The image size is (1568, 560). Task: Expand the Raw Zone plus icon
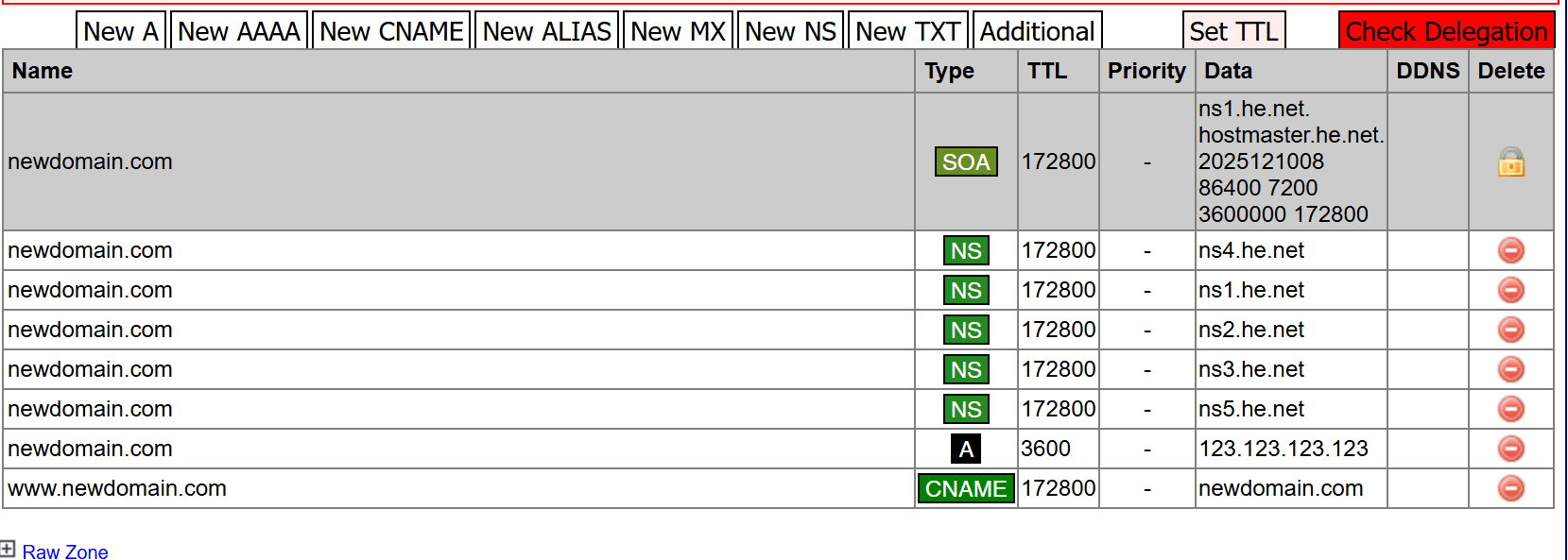8,549
